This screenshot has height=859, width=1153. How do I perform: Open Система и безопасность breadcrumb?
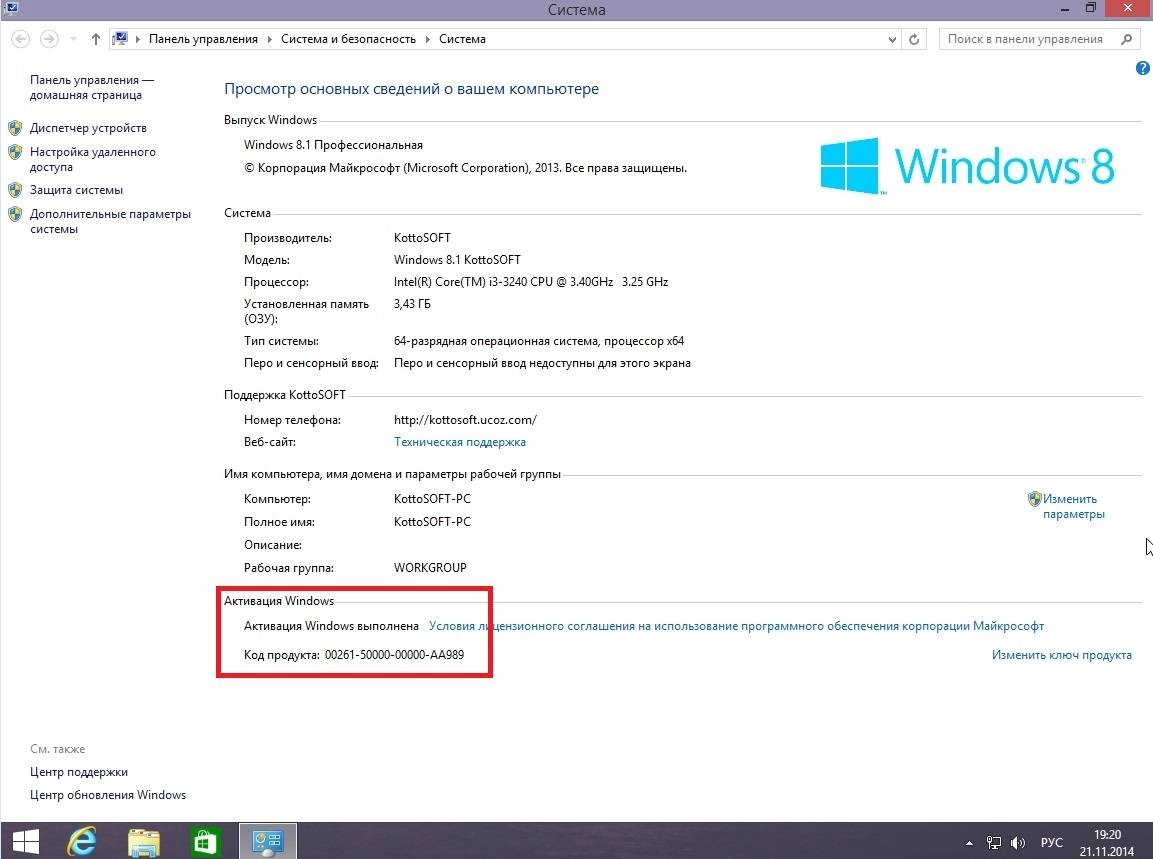(x=349, y=39)
